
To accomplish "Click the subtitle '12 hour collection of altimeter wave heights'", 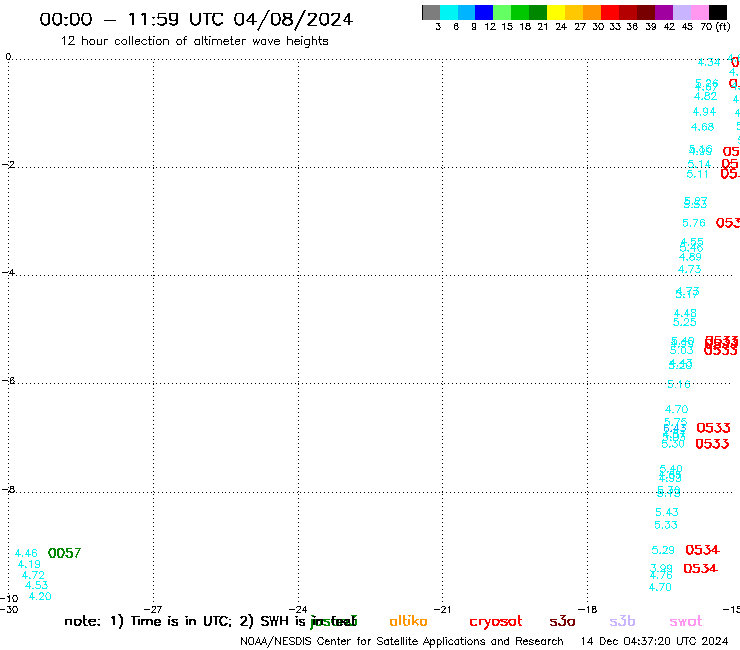I will 194,41.
